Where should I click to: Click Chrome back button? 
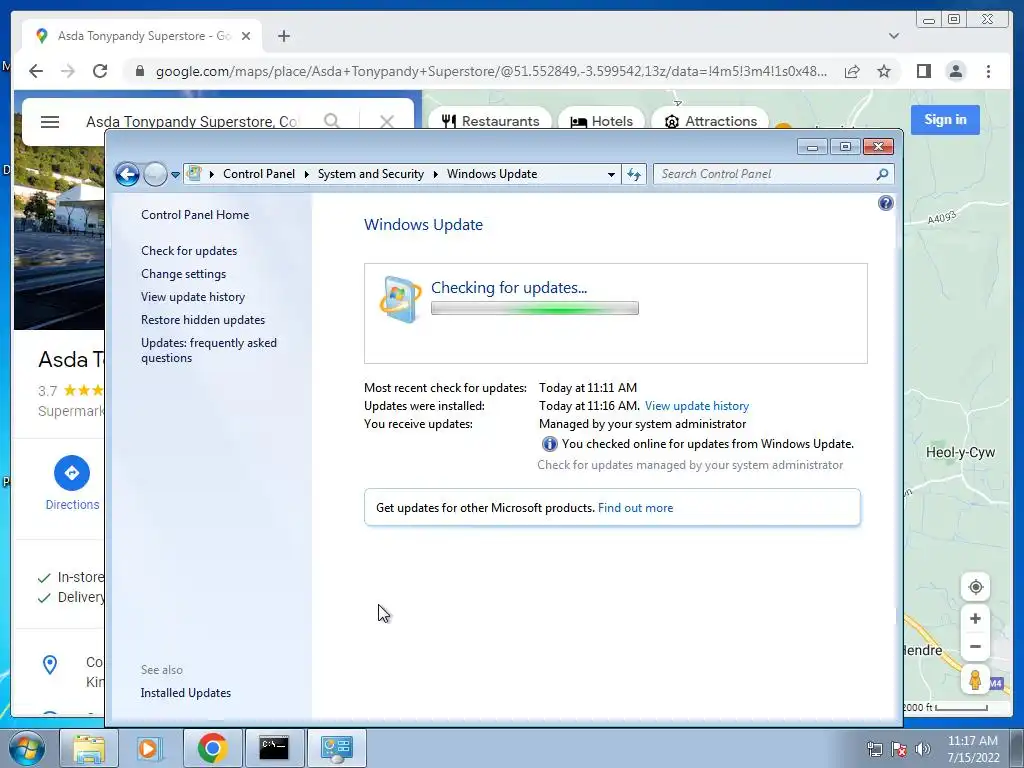coord(36,71)
